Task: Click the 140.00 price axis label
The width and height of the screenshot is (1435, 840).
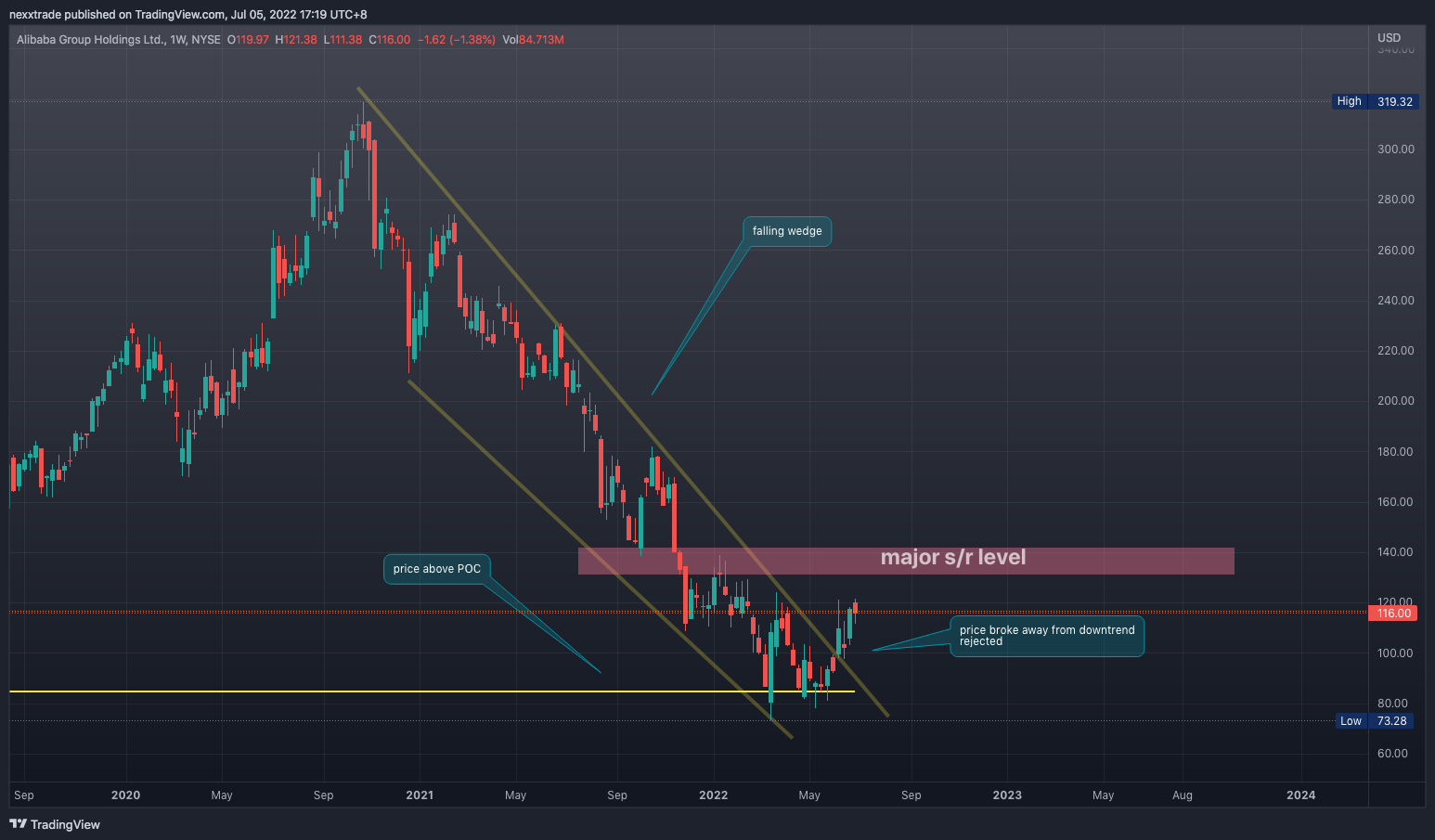Action: click(x=1395, y=552)
